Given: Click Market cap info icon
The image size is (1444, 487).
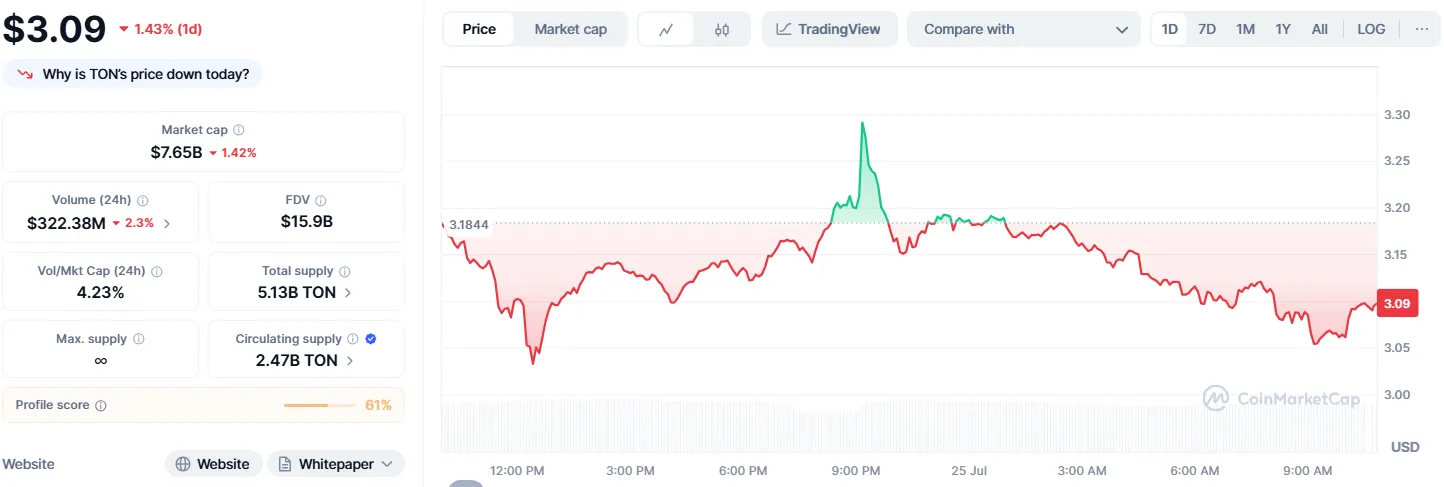Looking at the screenshot, I should coord(239,130).
